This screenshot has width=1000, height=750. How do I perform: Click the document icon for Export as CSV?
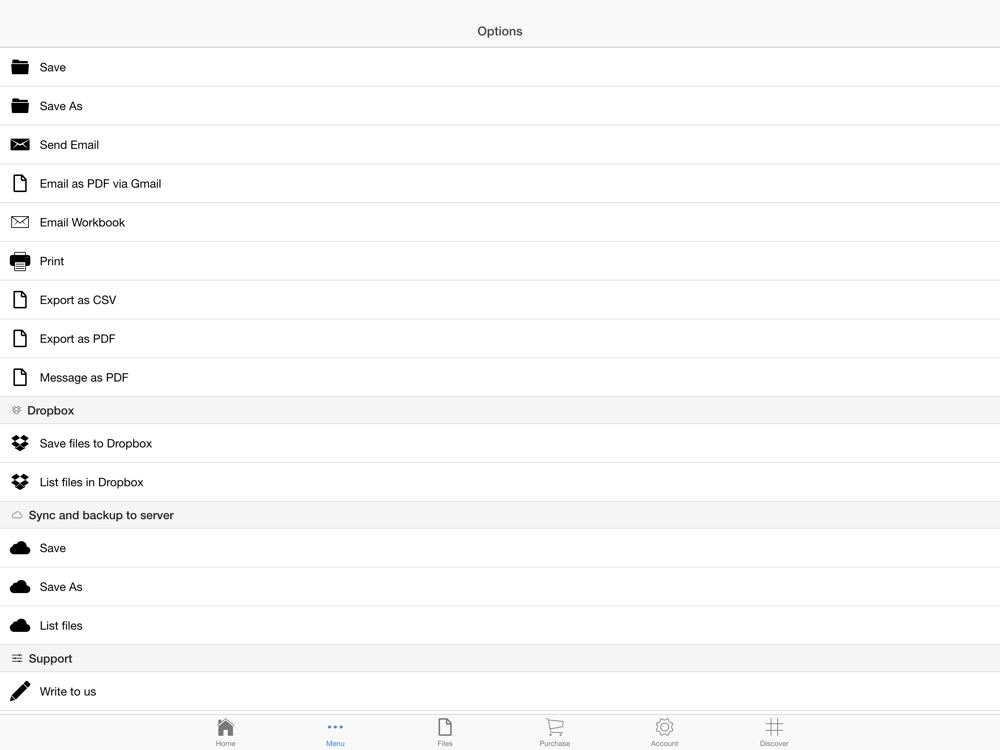[20, 300]
